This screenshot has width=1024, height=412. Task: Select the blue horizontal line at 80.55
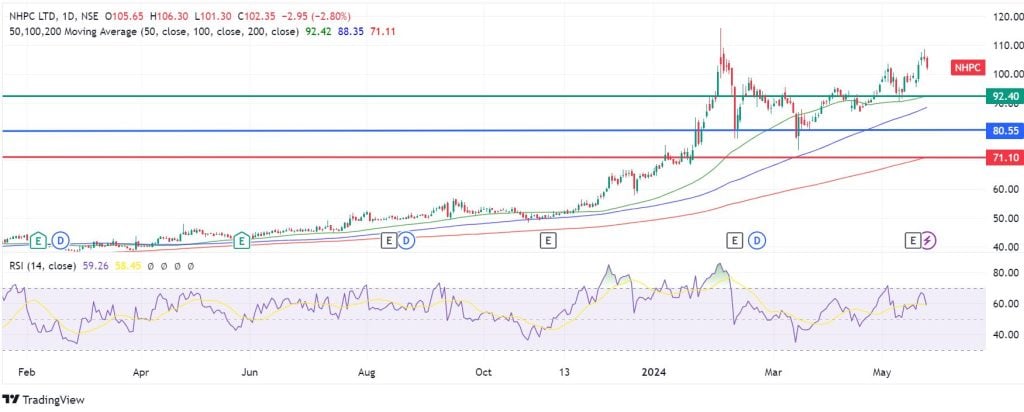[x=493, y=131]
